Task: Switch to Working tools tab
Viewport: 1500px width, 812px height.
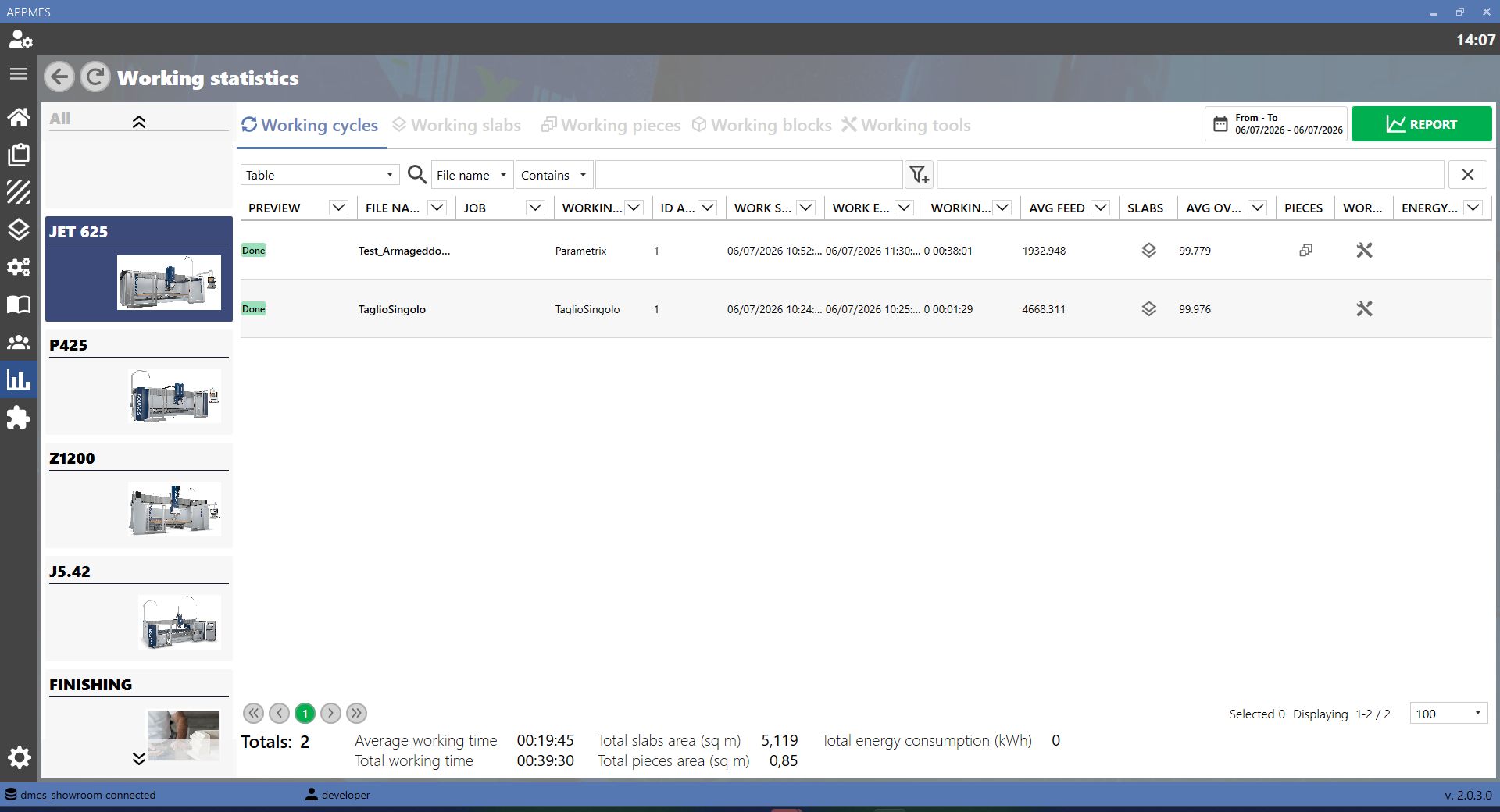Action: click(x=906, y=125)
